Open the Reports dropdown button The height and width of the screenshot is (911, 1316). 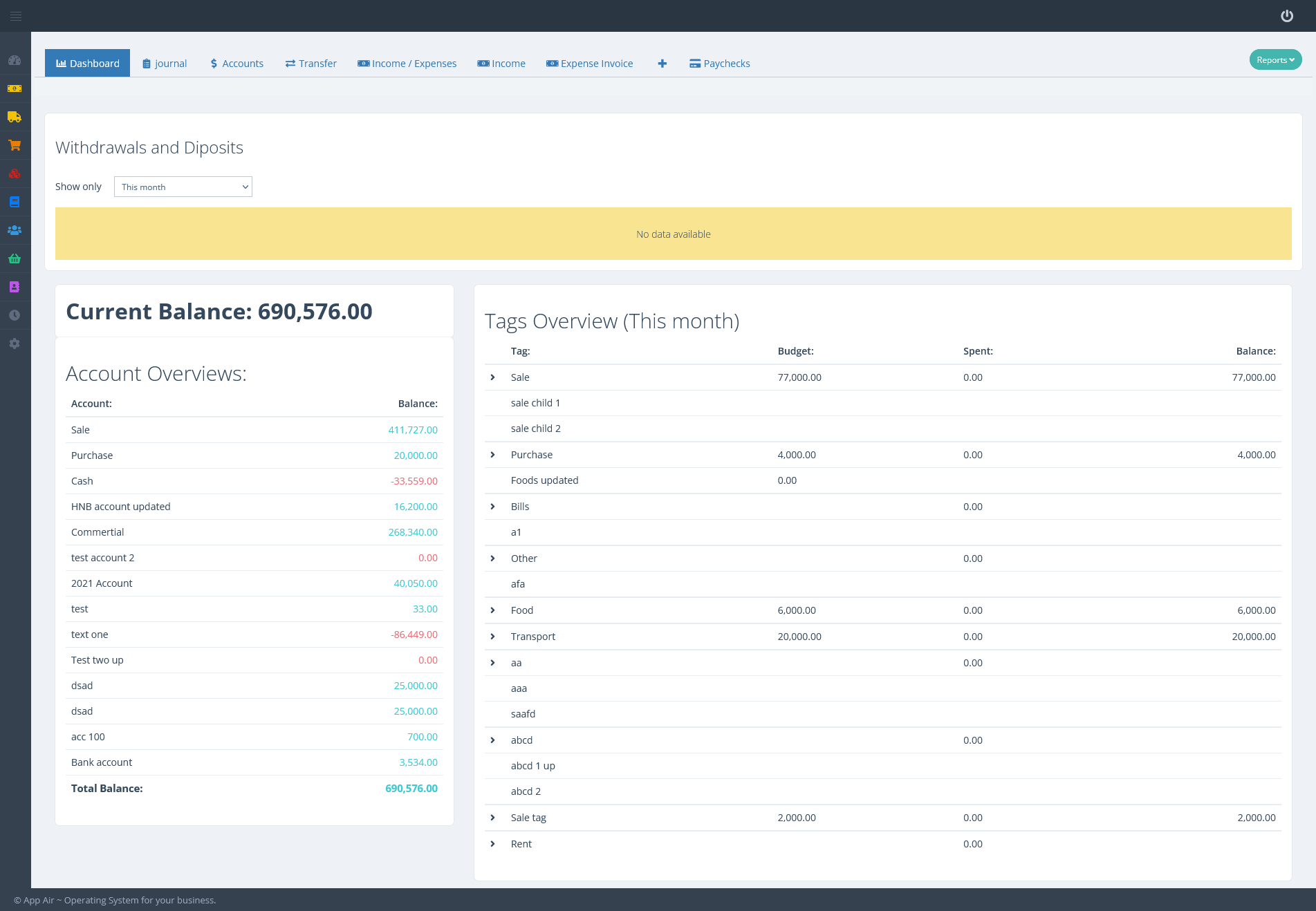(1275, 60)
